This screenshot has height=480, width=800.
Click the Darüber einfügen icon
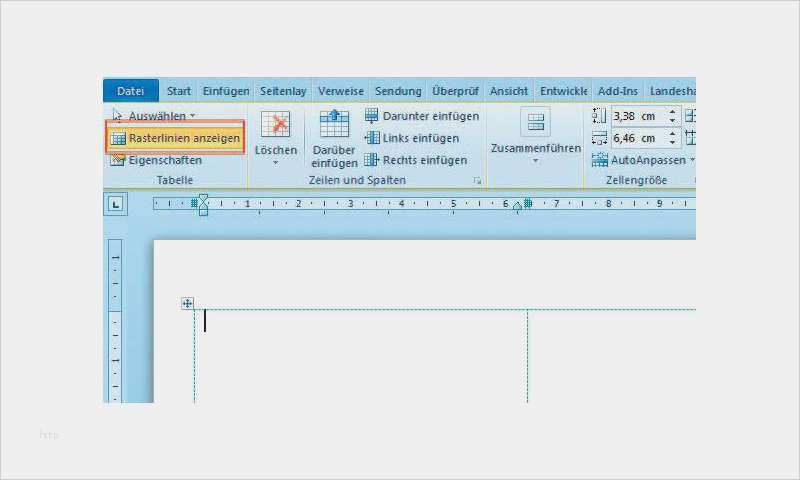(334, 123)
